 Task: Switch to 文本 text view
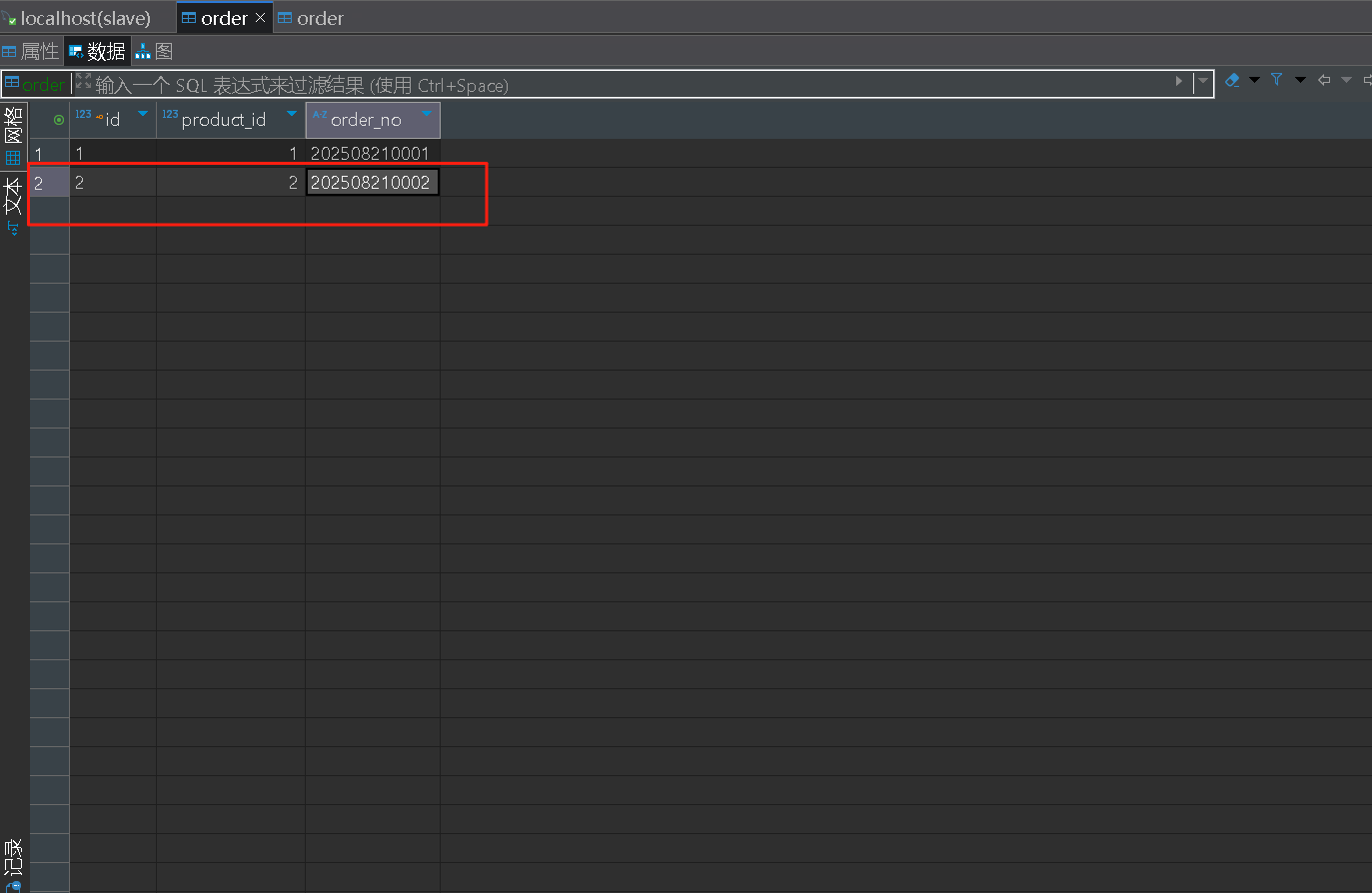[x=13, y=206]
